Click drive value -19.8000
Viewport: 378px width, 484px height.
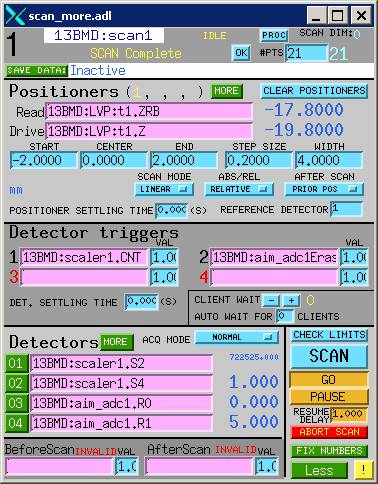304,130
